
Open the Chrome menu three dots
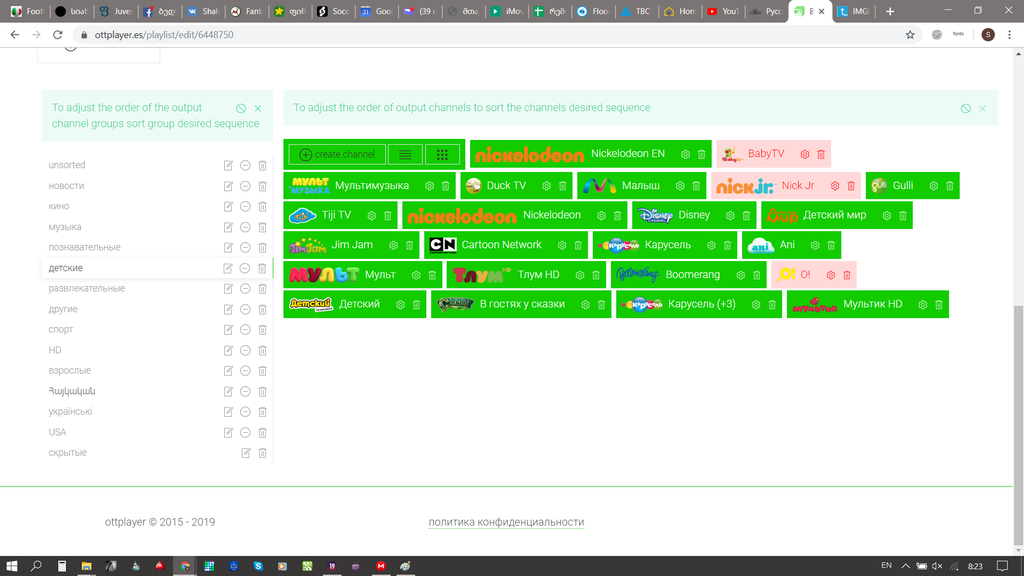[1009, 35]
